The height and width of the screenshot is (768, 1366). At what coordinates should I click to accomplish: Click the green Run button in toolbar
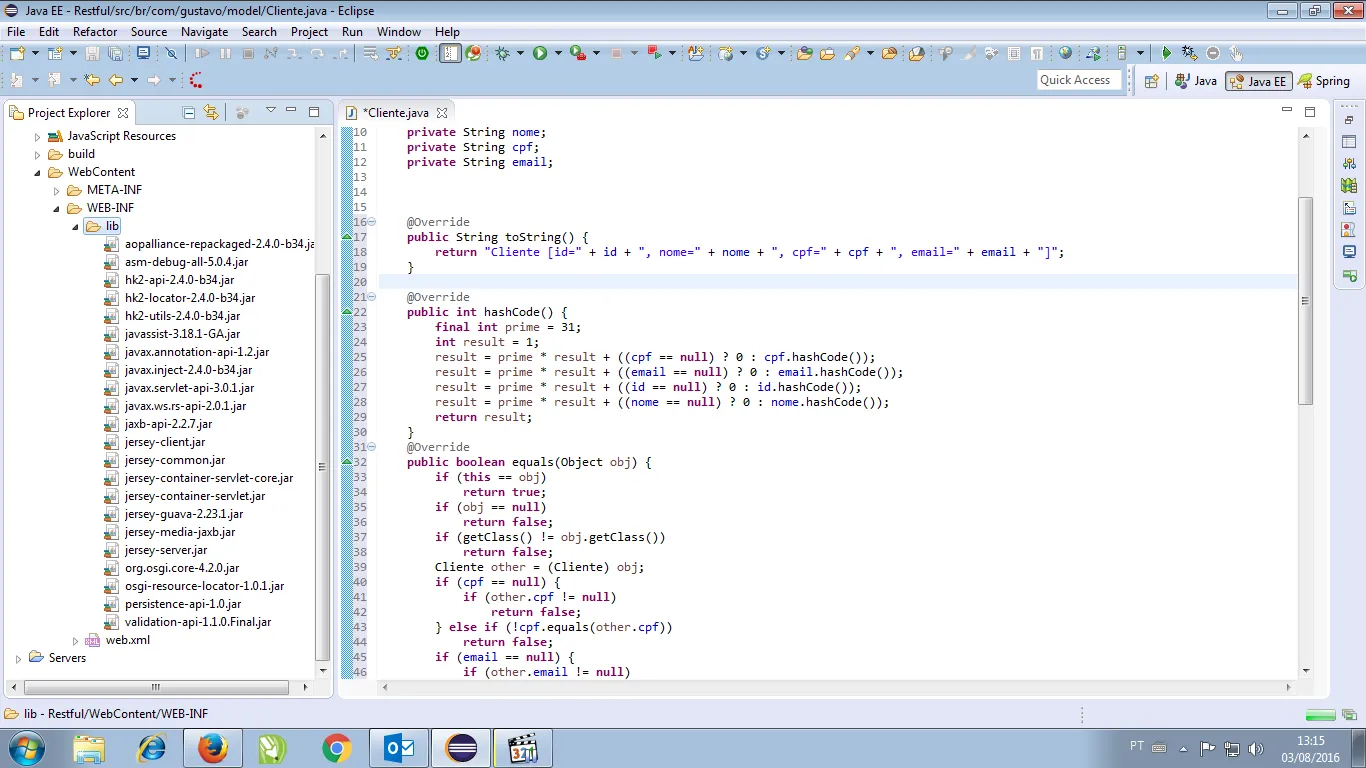tap(540, 53)
